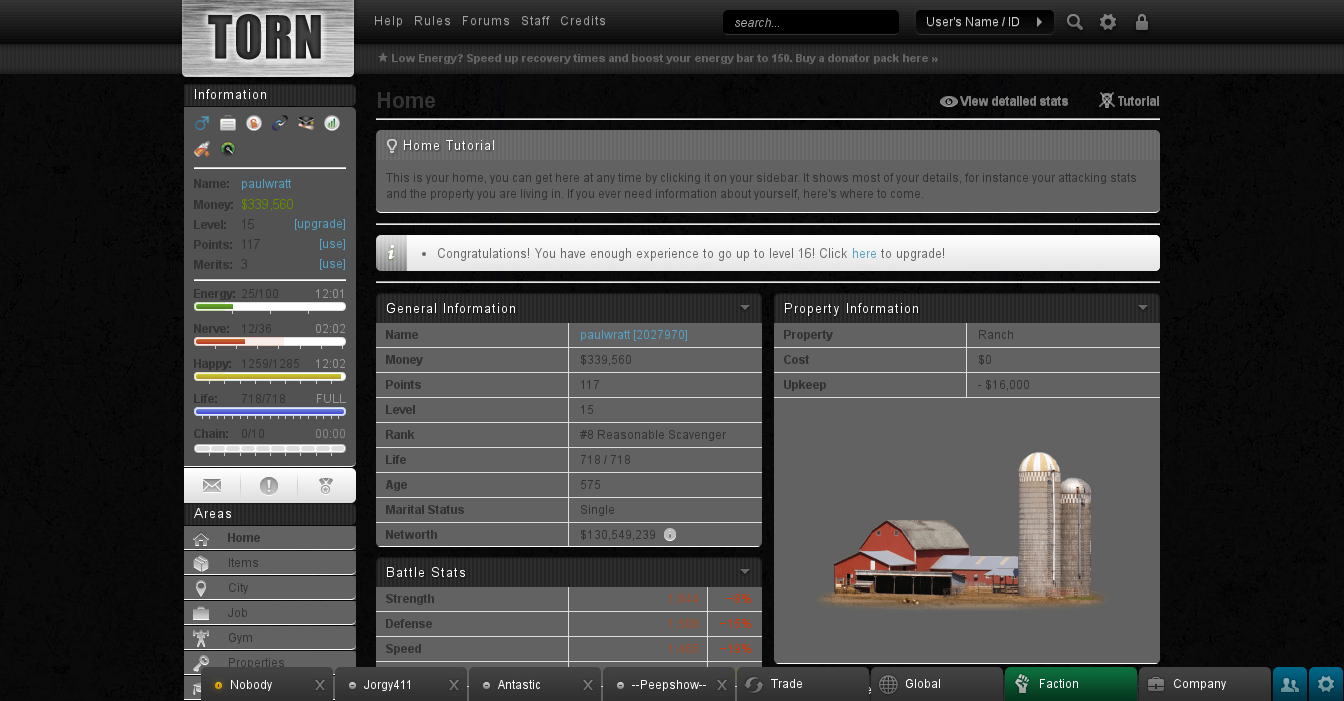Viewport: 1344px width, 701px height.
Task: Click the level upgrade link in sidebar
Action: pos(320,224)
